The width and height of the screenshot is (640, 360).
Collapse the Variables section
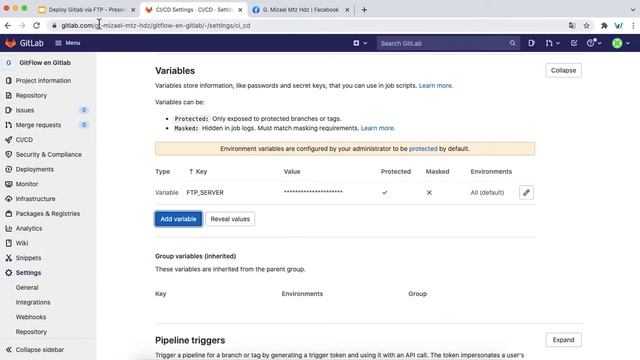(563, 70)
